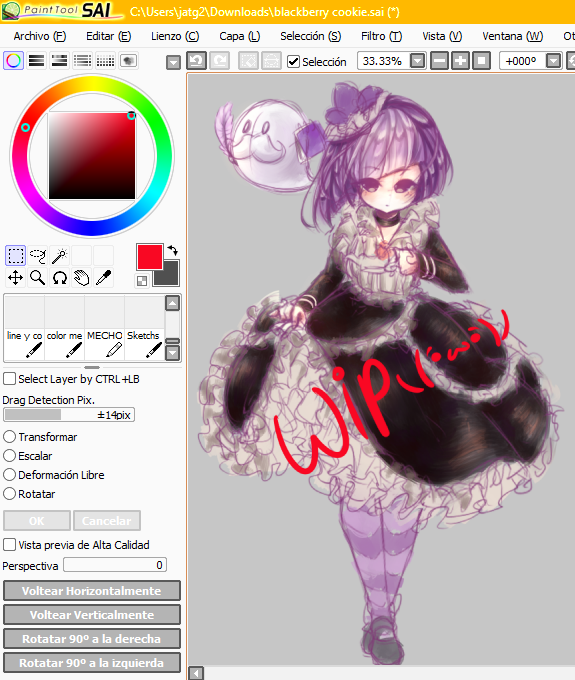Swap foreground and background colors
The height and width of the screenshot is (680, 575).
pos(173,250)
